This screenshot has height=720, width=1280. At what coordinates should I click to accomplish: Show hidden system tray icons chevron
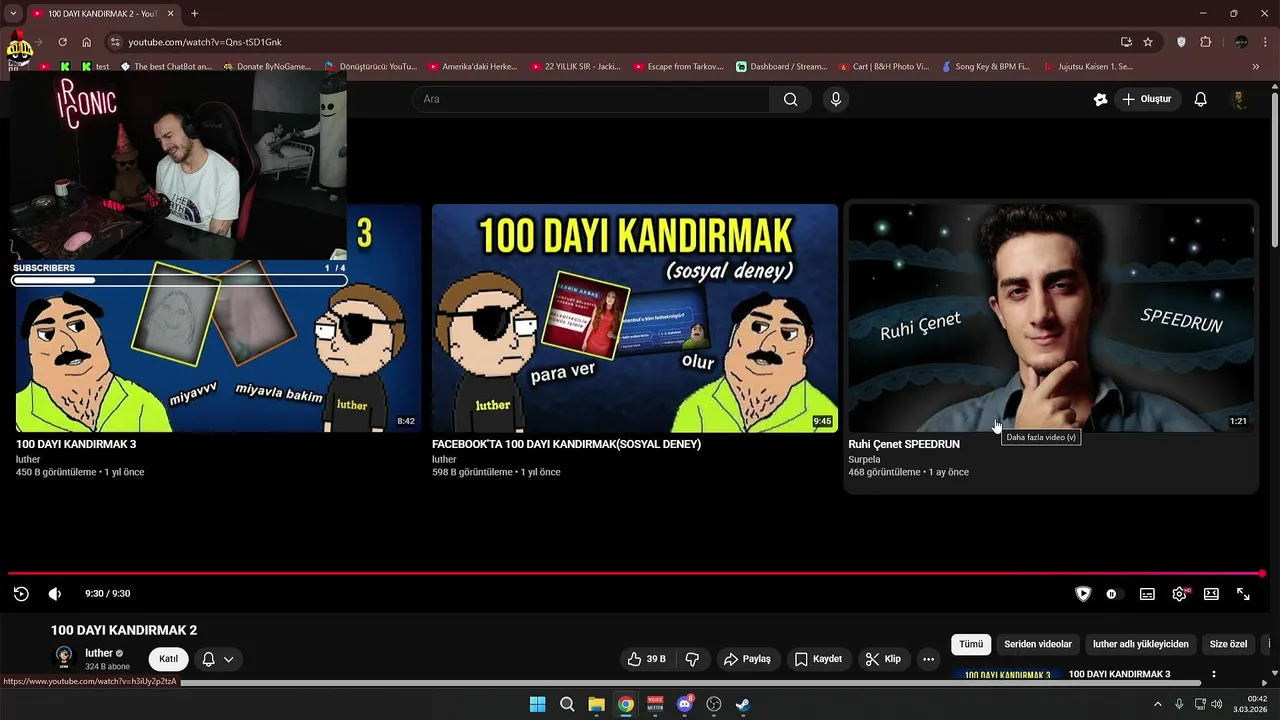click(x=1158, y=704)
